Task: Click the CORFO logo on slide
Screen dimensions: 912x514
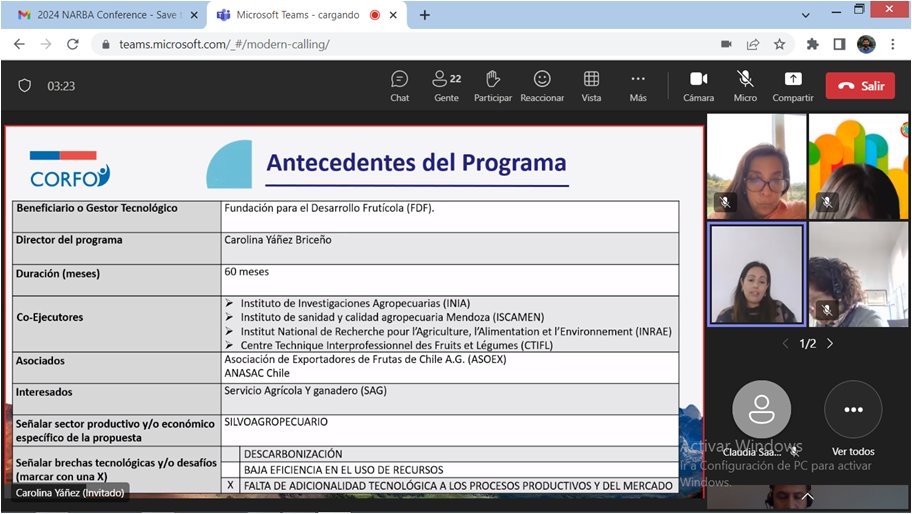Action: [70, 169]
